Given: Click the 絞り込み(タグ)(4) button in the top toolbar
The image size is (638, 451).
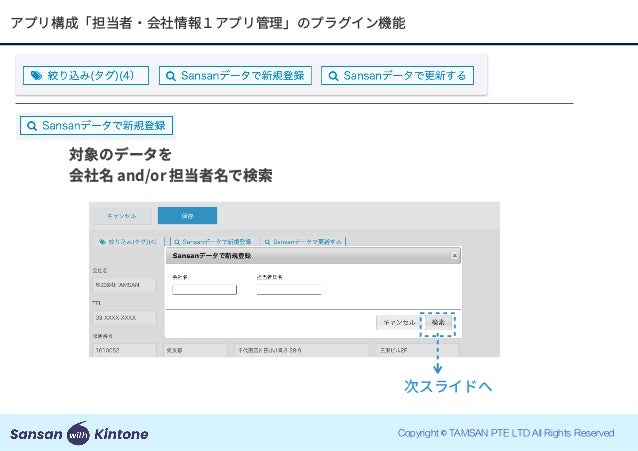Looking at the screenshot, I should coord(86,75).
